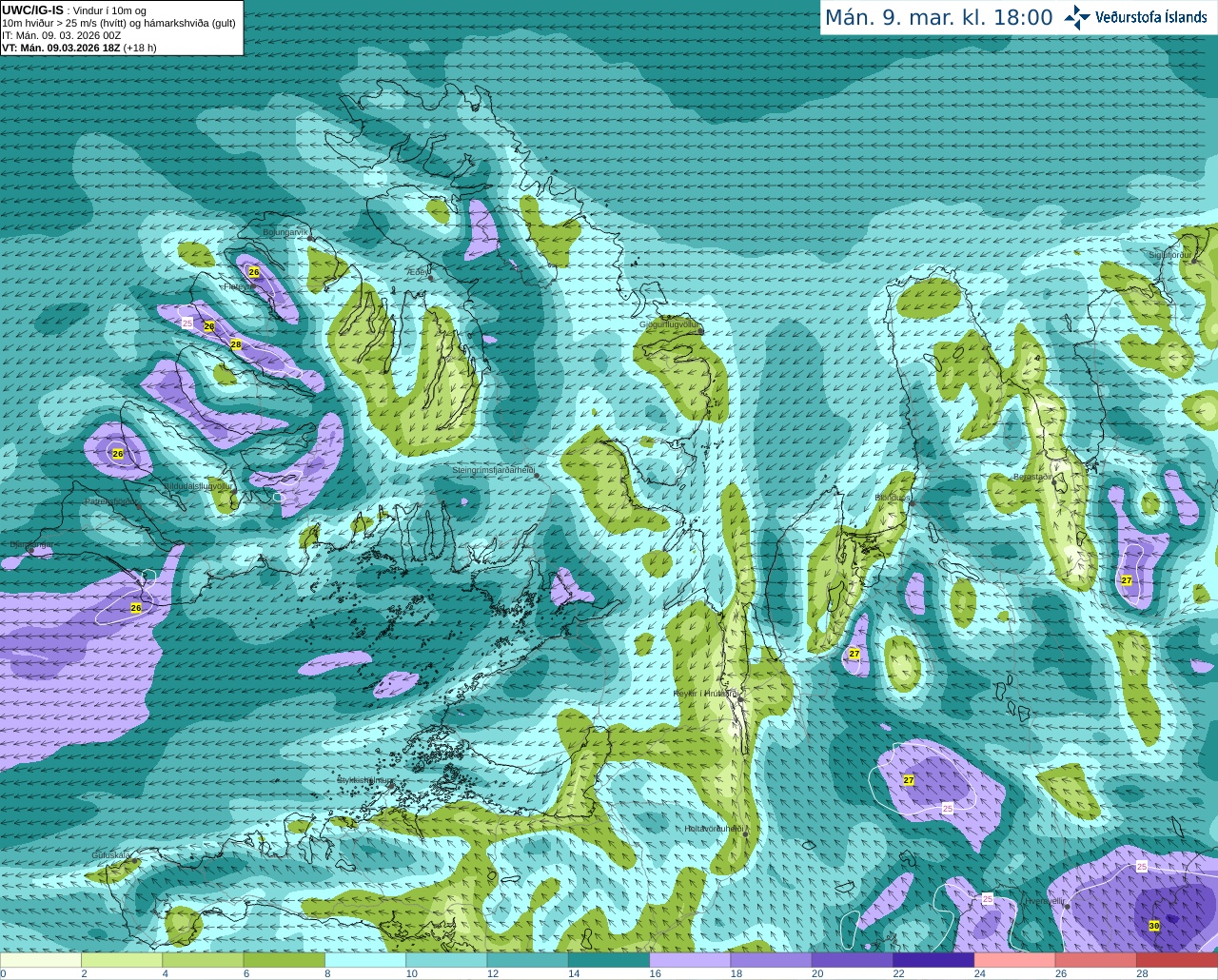The image size is (1218, 980).
Task: Click the IT initial time line
Action: [62, 35]
